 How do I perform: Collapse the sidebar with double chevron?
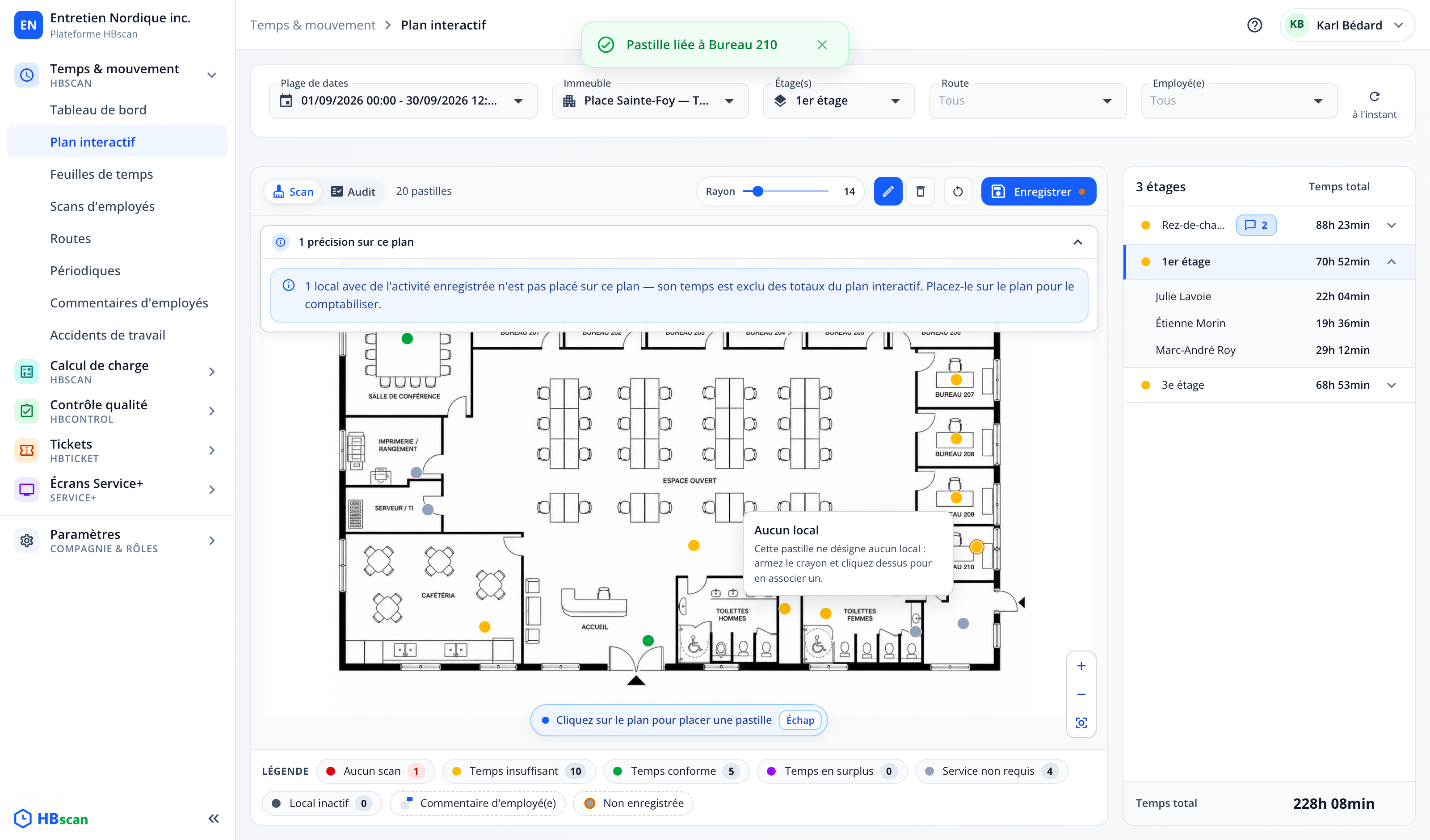click(x=213, y=819)
